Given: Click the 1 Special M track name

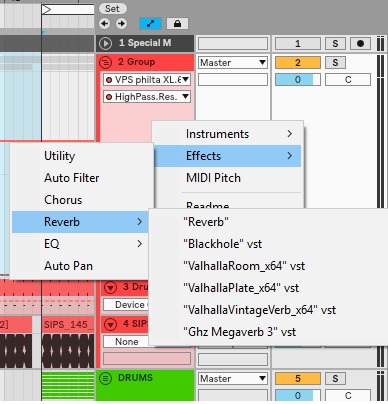Looking at the screenshot, I should [145, 43].
